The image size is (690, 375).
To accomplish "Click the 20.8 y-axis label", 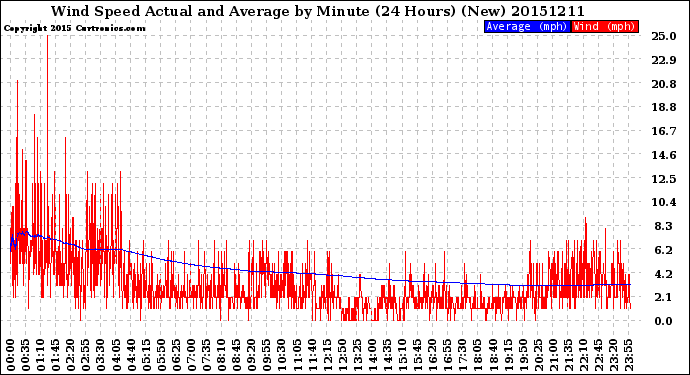I will coord(664,84).
